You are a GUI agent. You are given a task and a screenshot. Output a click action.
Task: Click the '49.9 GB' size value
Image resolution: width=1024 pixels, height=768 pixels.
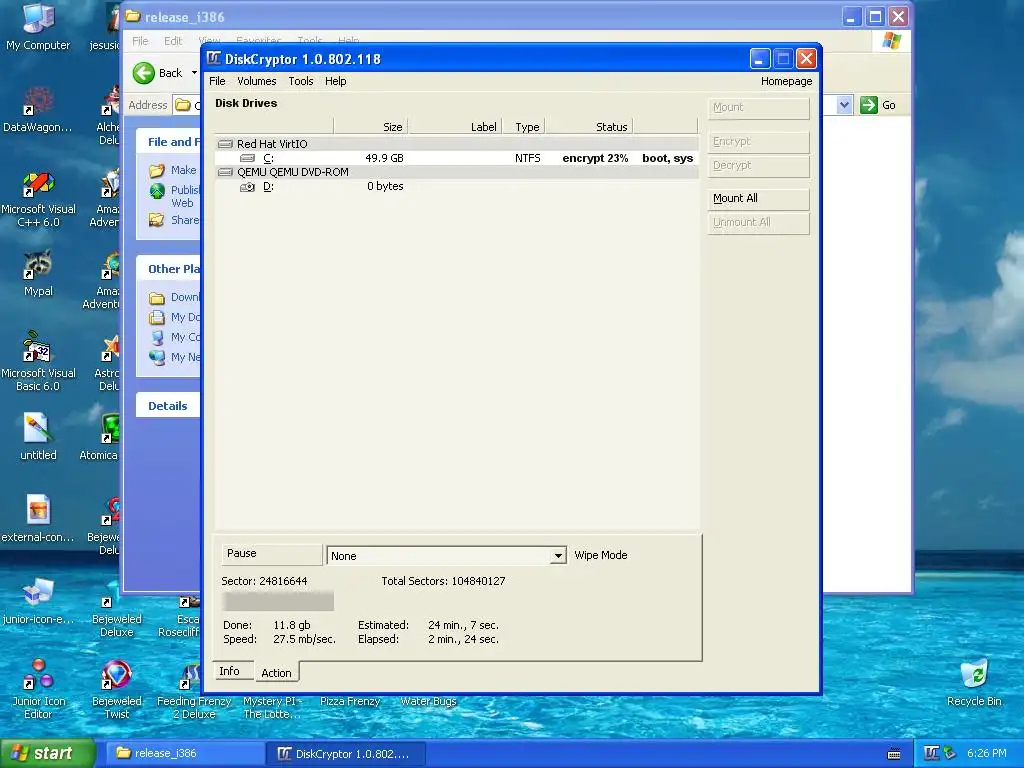[x=384, y=158]
